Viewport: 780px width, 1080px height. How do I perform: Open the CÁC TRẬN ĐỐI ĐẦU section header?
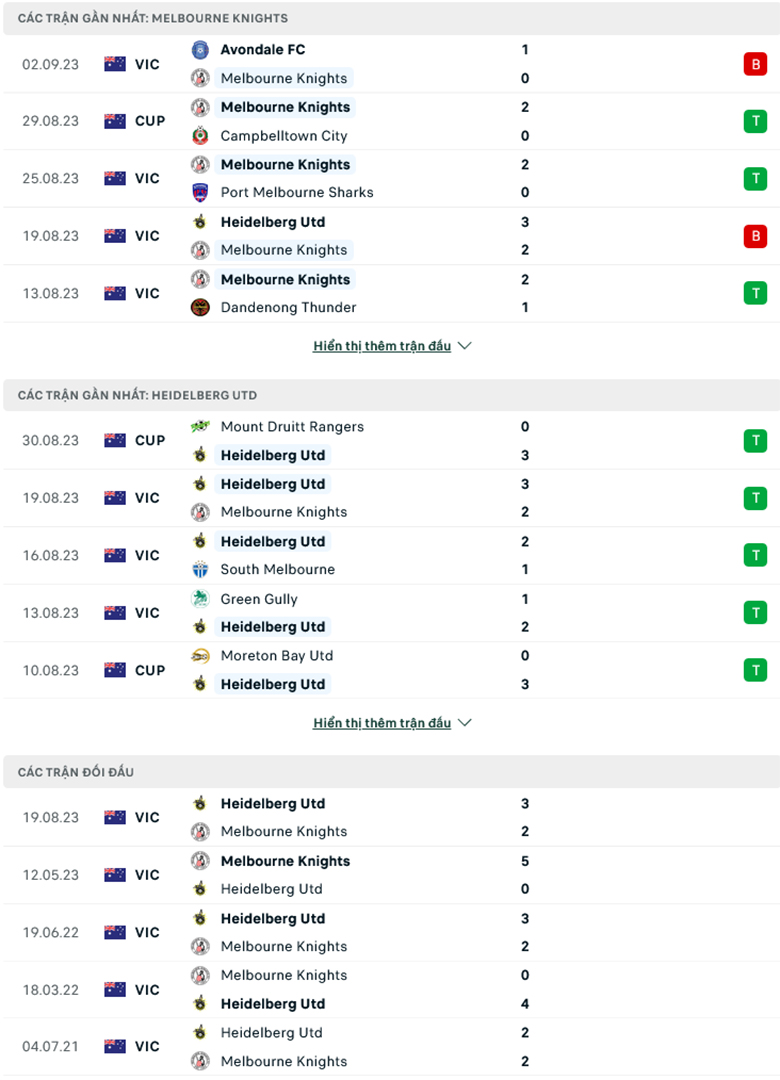pyautogui.click(x=75, y=772)
